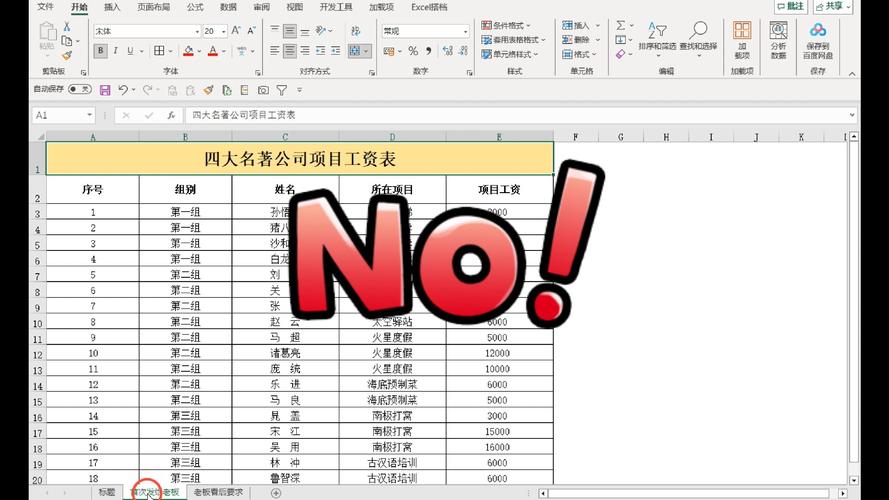
Task: Toggle Italic formatting
Action: pos(116,51)
